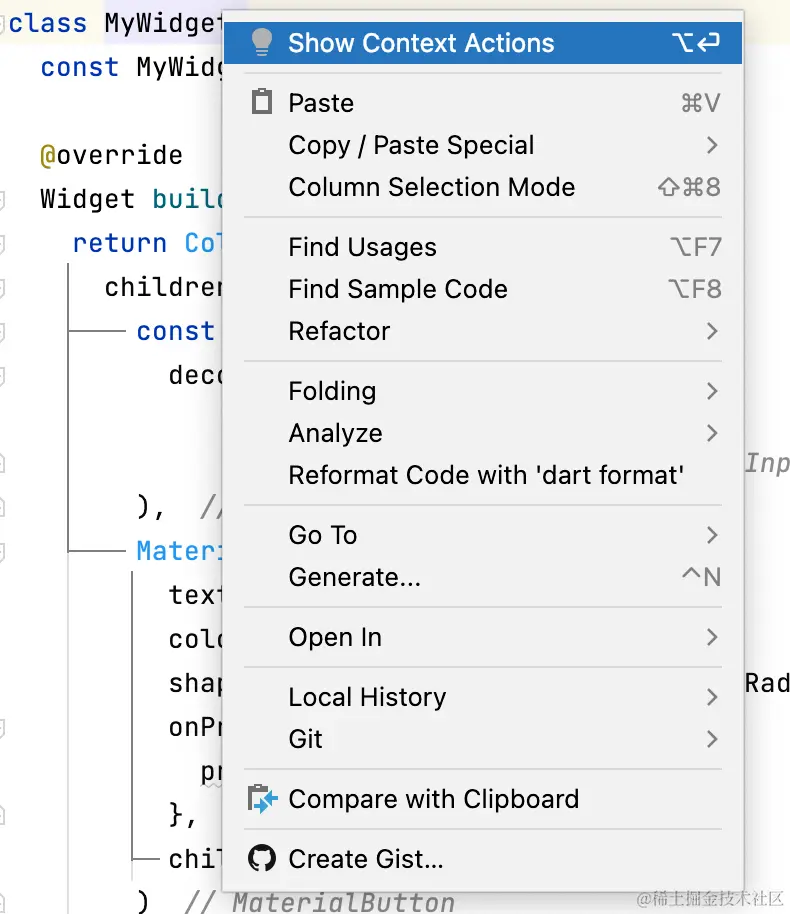Select Show Context Actions menu entry
This screenshot has height=914, width=790.
point(483,43)
